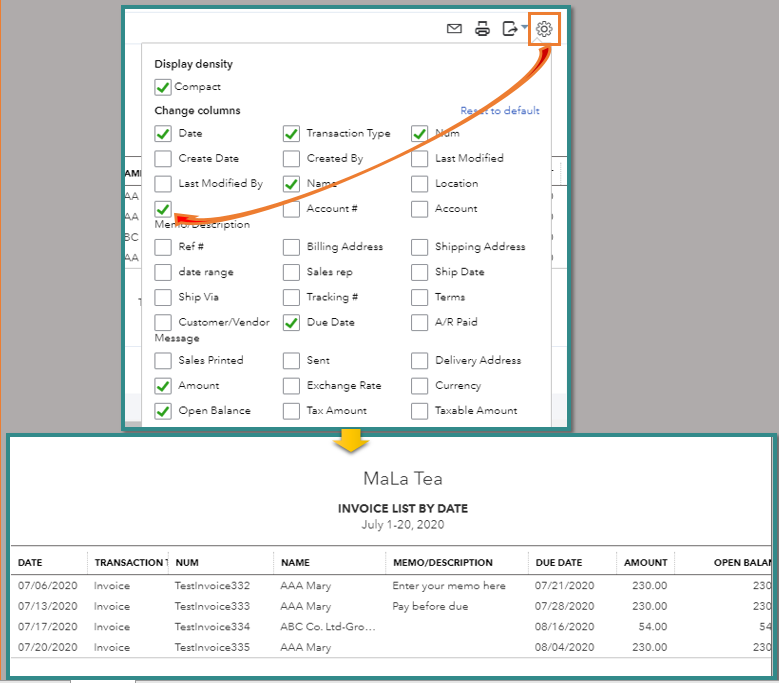
Task: Enable the Billing Address column
Action: pyautogui.click(x=291, y=247)
